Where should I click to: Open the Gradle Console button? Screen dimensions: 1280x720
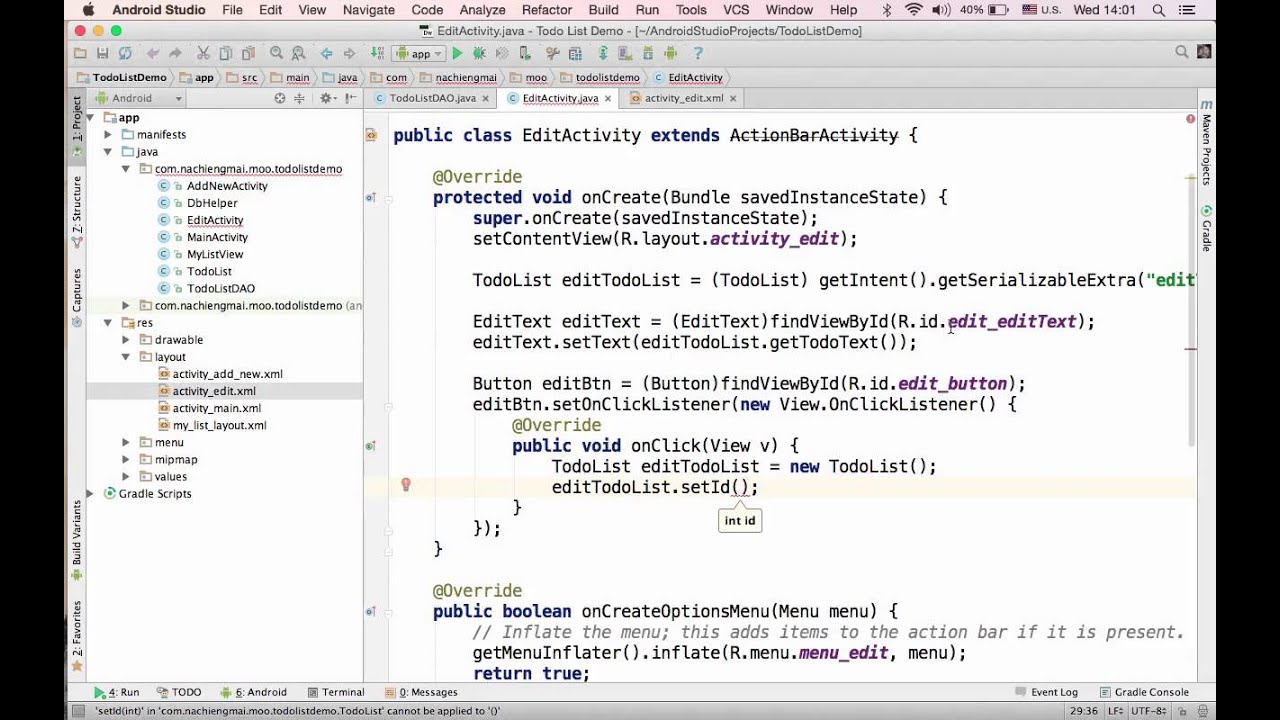1143,692
